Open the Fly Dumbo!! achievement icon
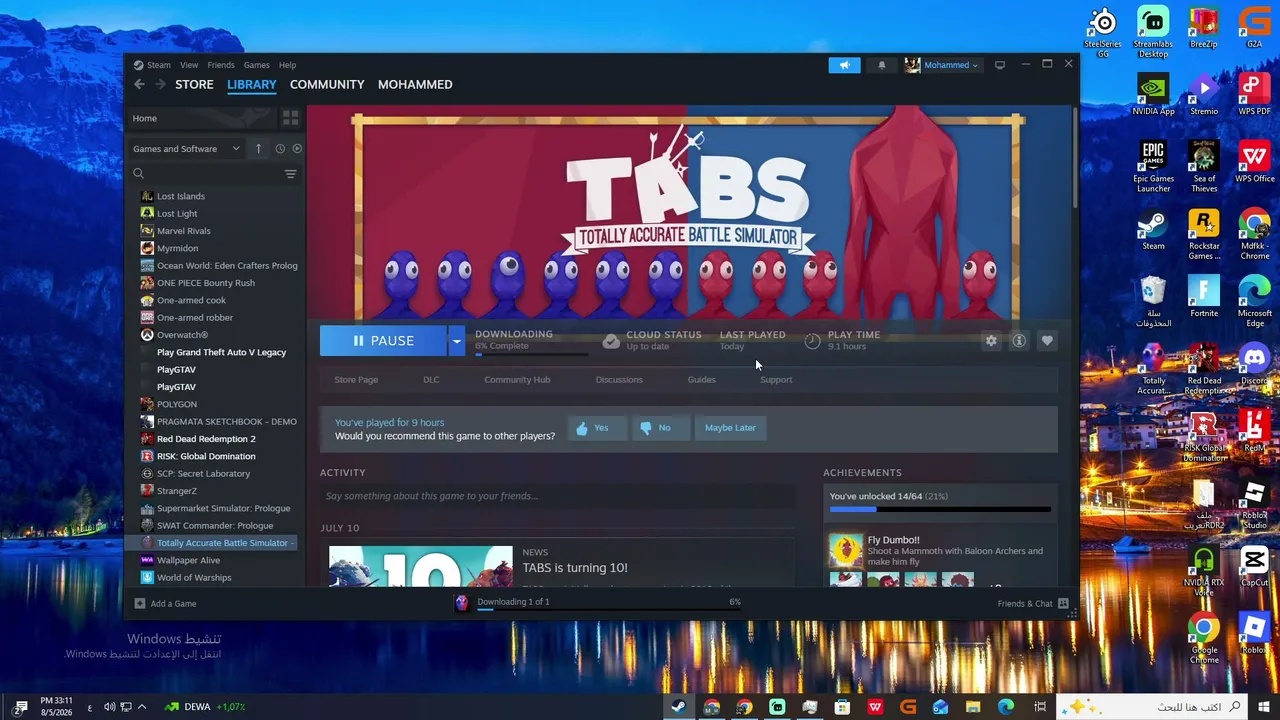Screen dimensions: 1280x720 tap(845, 551)
